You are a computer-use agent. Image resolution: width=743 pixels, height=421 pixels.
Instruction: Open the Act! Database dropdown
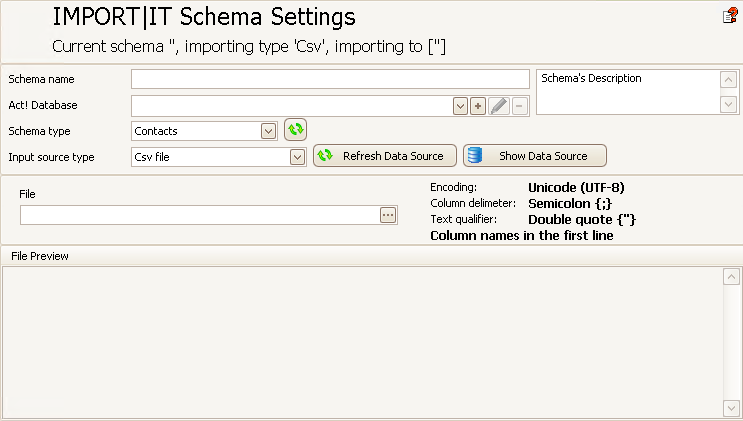pyautogui.click(x=460, y=106)
